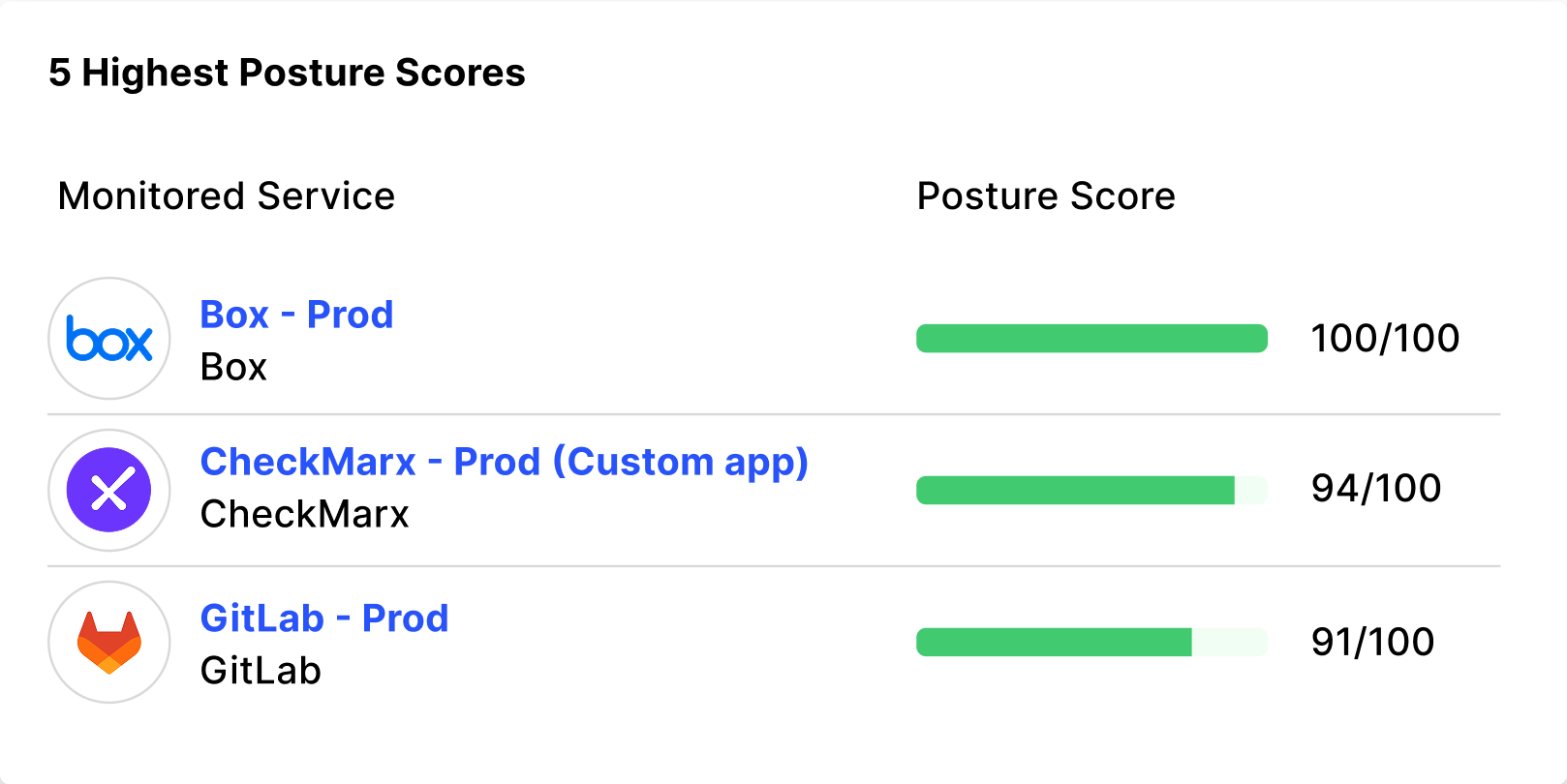This screenshot has height=784, width=1567.
Task: Click the CheckMarx service type label
Action: pos(304,515)
